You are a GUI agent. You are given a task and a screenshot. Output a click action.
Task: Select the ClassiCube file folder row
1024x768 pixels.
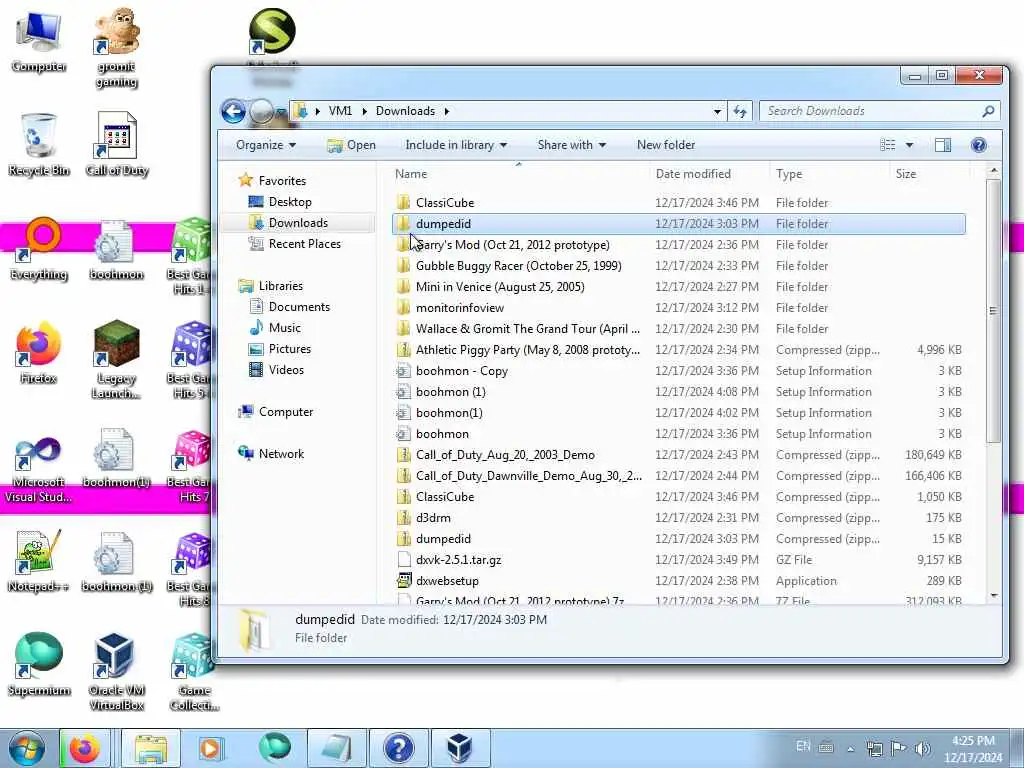[x=679, y=202]
